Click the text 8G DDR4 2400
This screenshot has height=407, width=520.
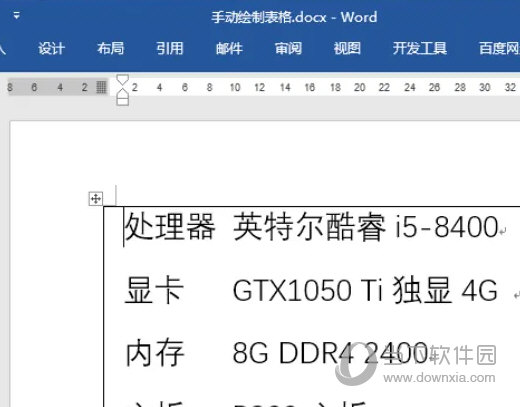[x=330, y=353]
